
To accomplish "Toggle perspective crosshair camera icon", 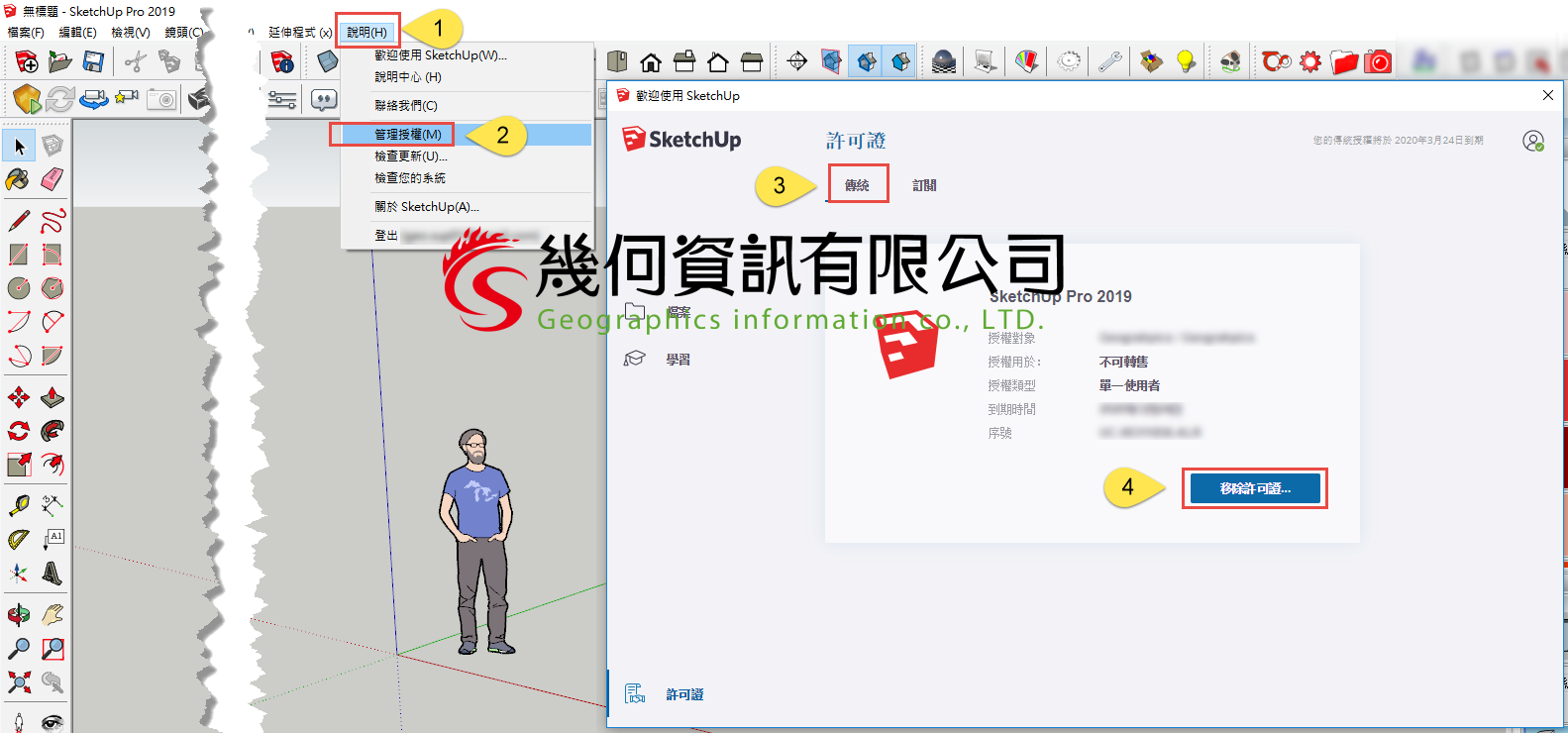I will (797, 62).
